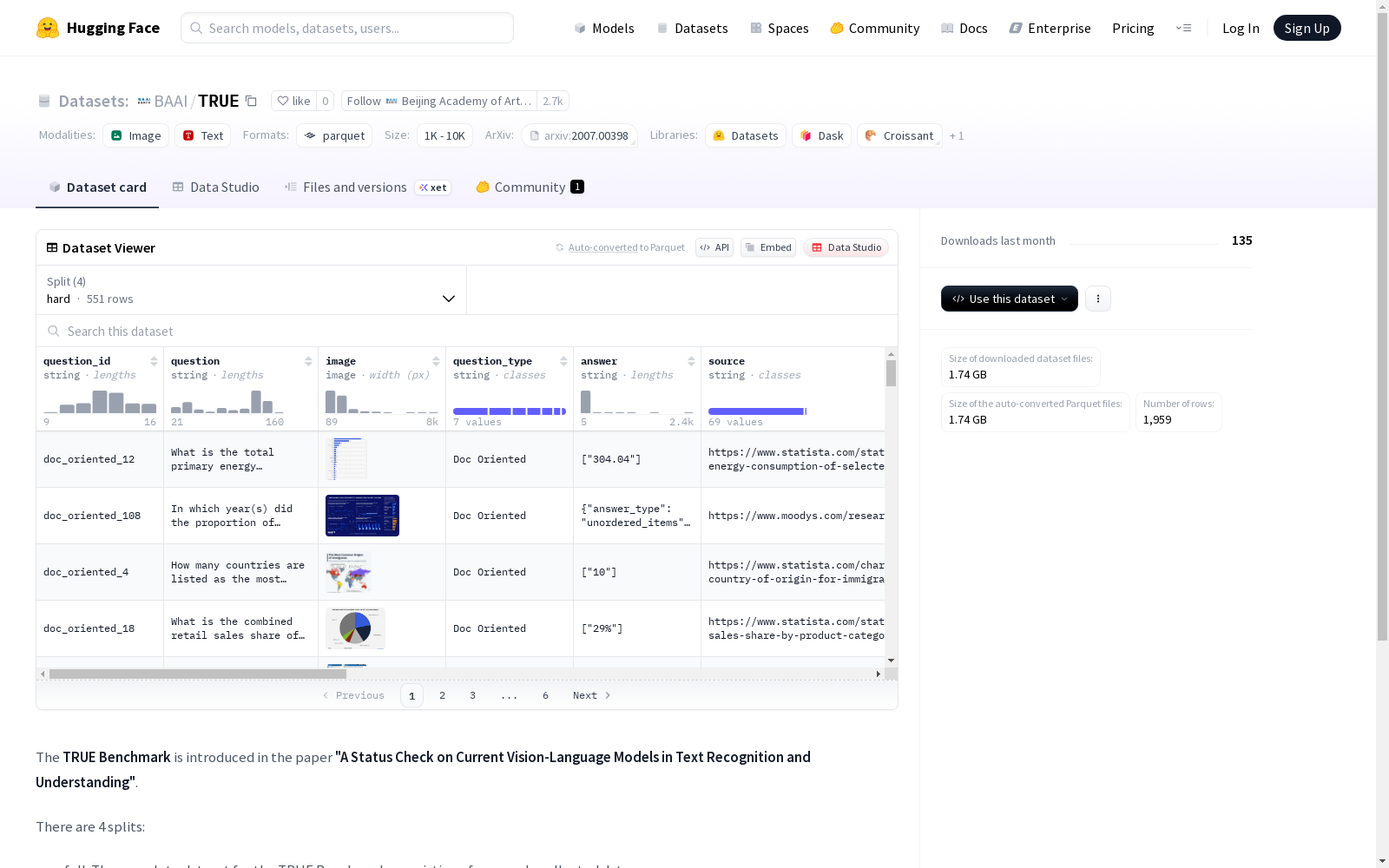Click the Croissant library tag
Image resolution: width=1389 pixels, height=868 pixels.
pyautogui.click(x=899, y=135)
